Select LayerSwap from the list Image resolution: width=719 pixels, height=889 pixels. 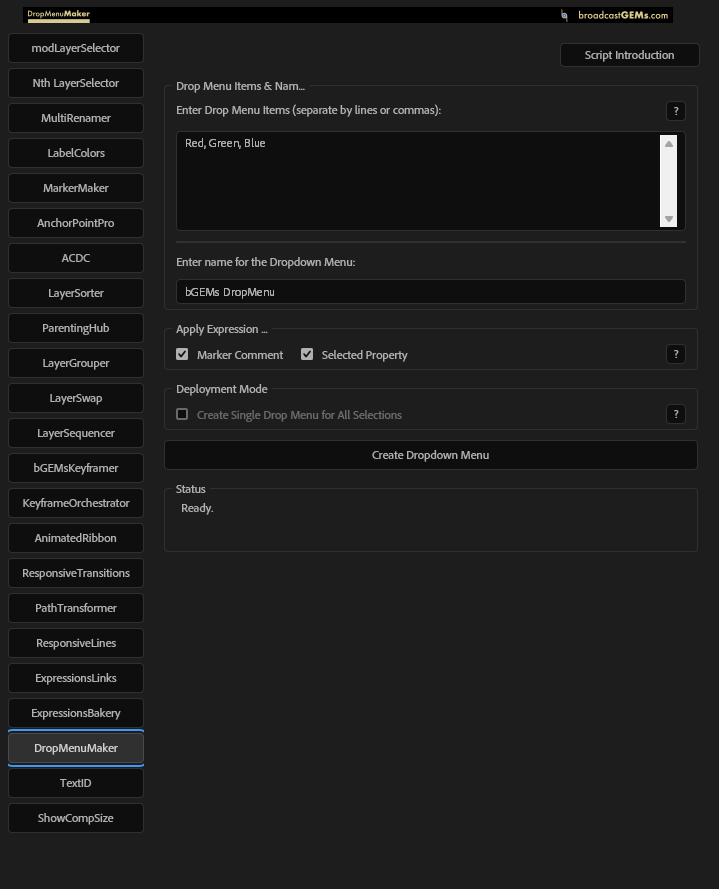(76, 398)
